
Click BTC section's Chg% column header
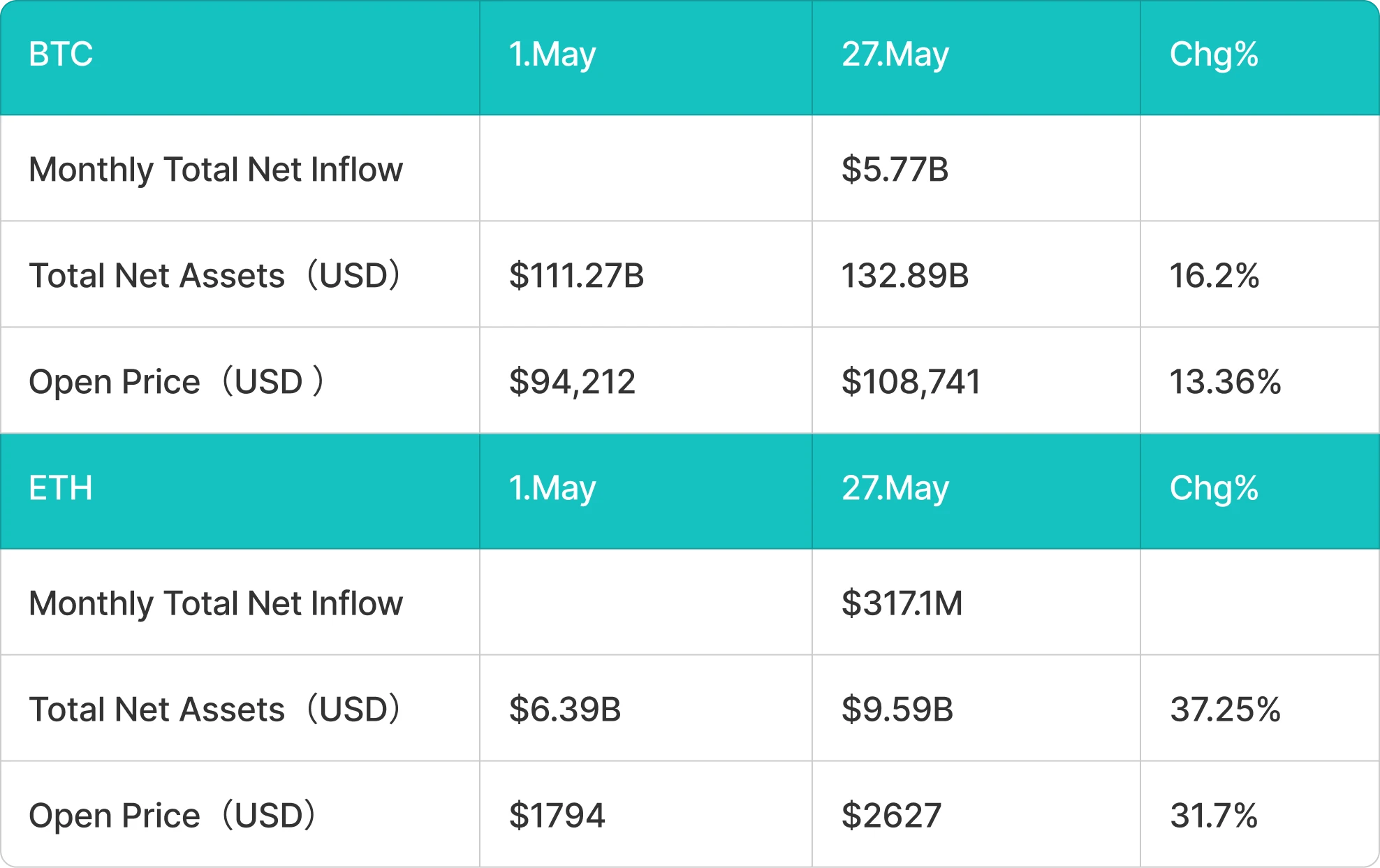tap(1214, 54)
